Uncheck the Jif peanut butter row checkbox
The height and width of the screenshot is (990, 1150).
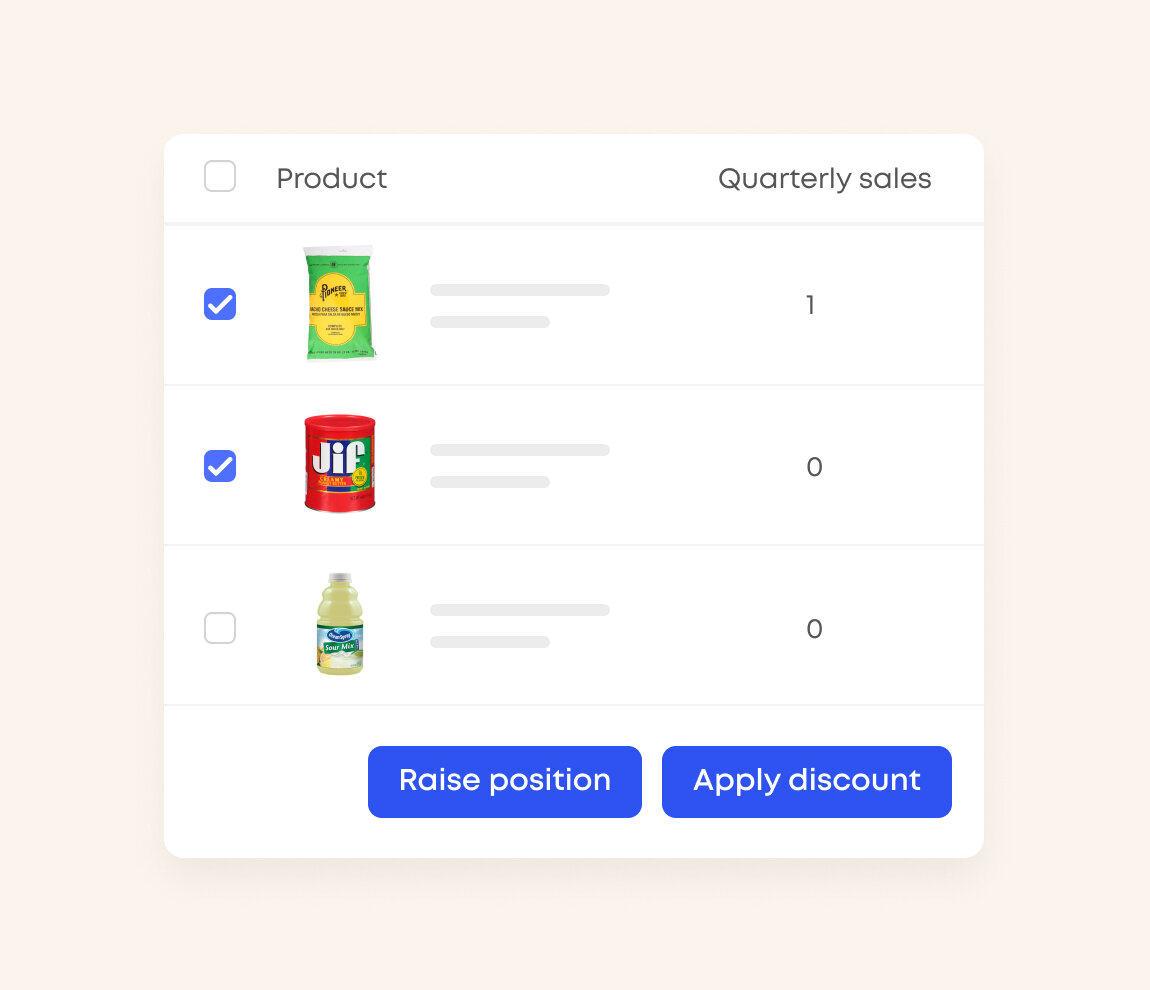[220, 466]
